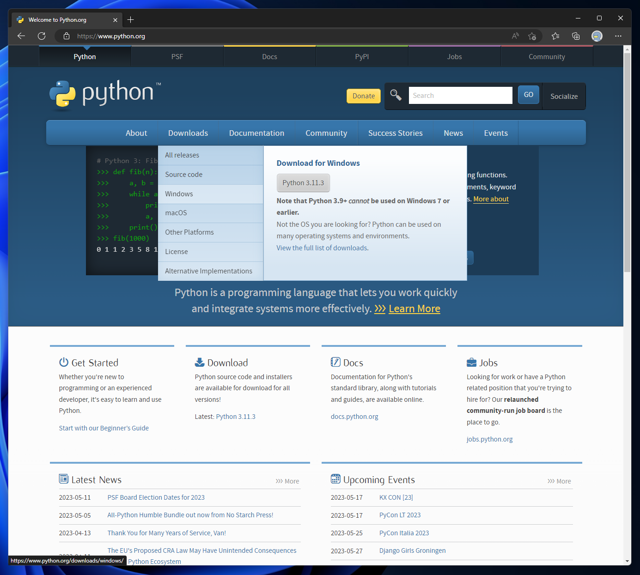Click the magnifying glass search icon
The width and height of the screenshot is (640, 575).
click(x=395, y=95)
